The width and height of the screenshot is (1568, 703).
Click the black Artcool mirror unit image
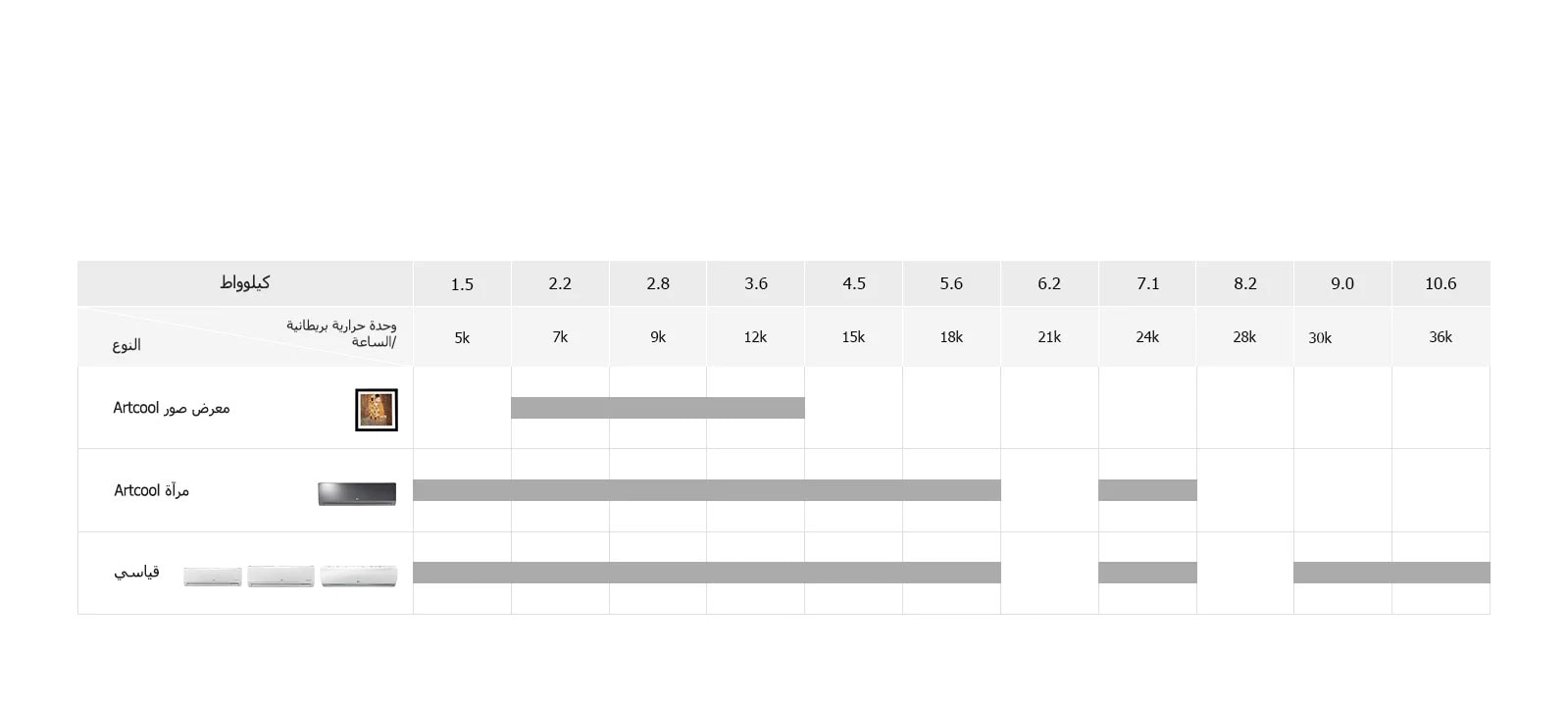coord(357,493)
